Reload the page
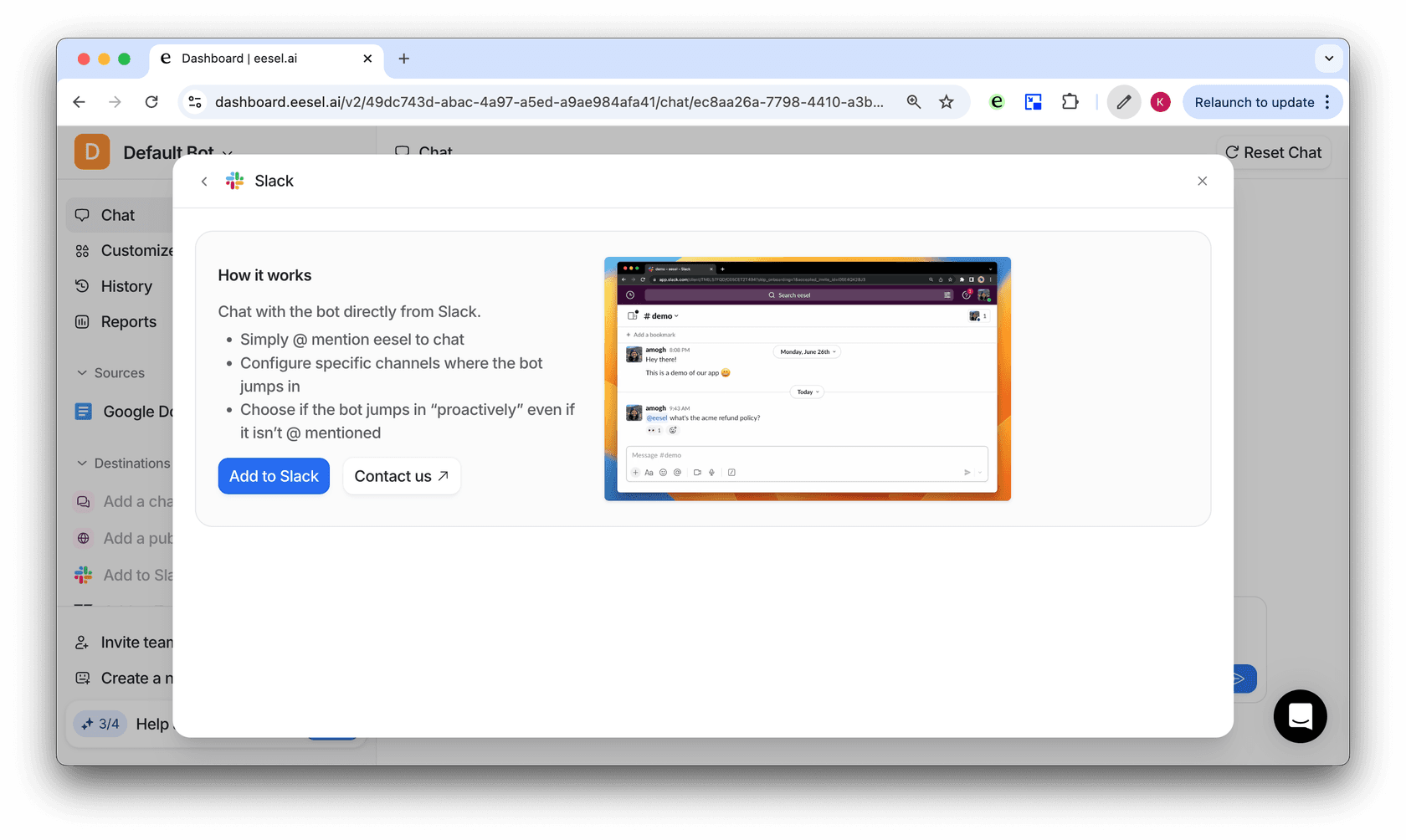The height and width of the screenshot is (840, 1406). pos(151,102)
